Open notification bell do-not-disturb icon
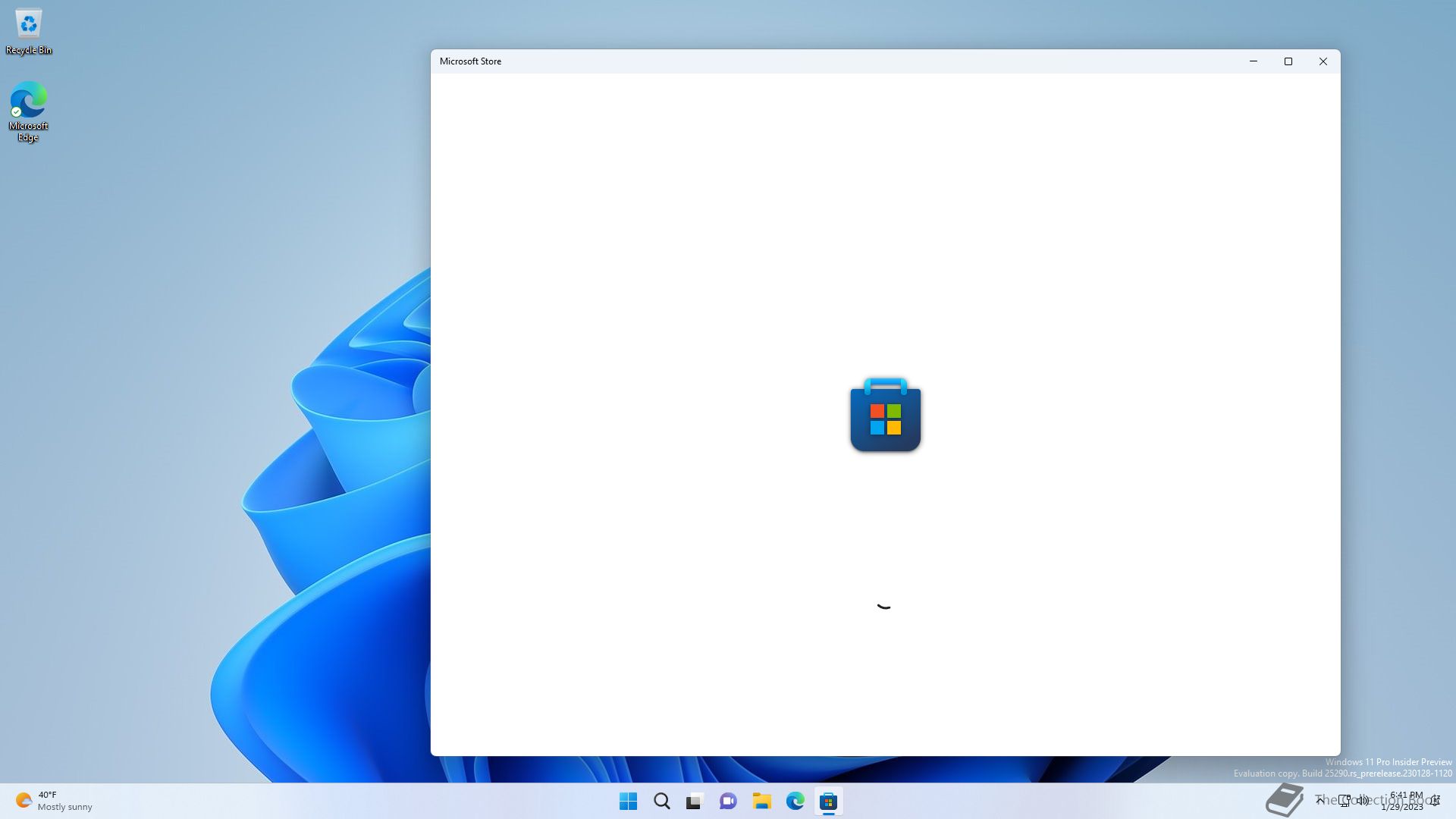 pos(1435,801)
